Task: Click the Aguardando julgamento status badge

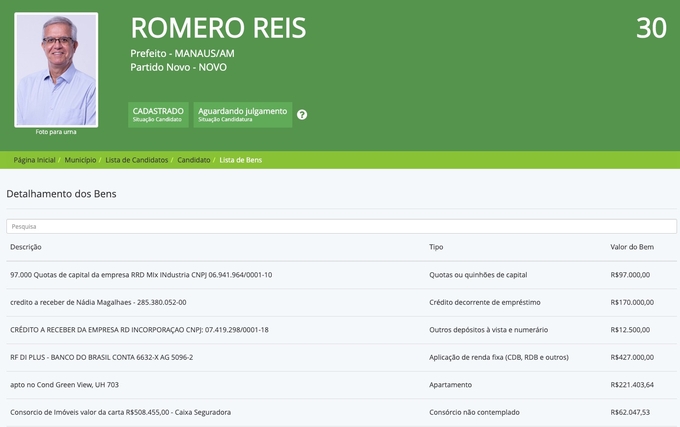Action: pyautogui.click(x=242, y=115)
